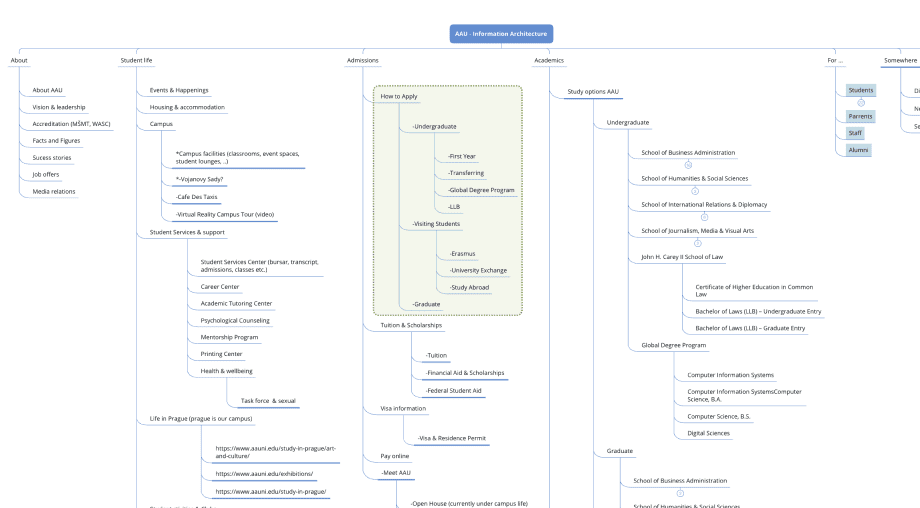Expand collapsed children under undergraduate School of Business Administration
This screenshot has height=508, width=920.
coord(688,165)
